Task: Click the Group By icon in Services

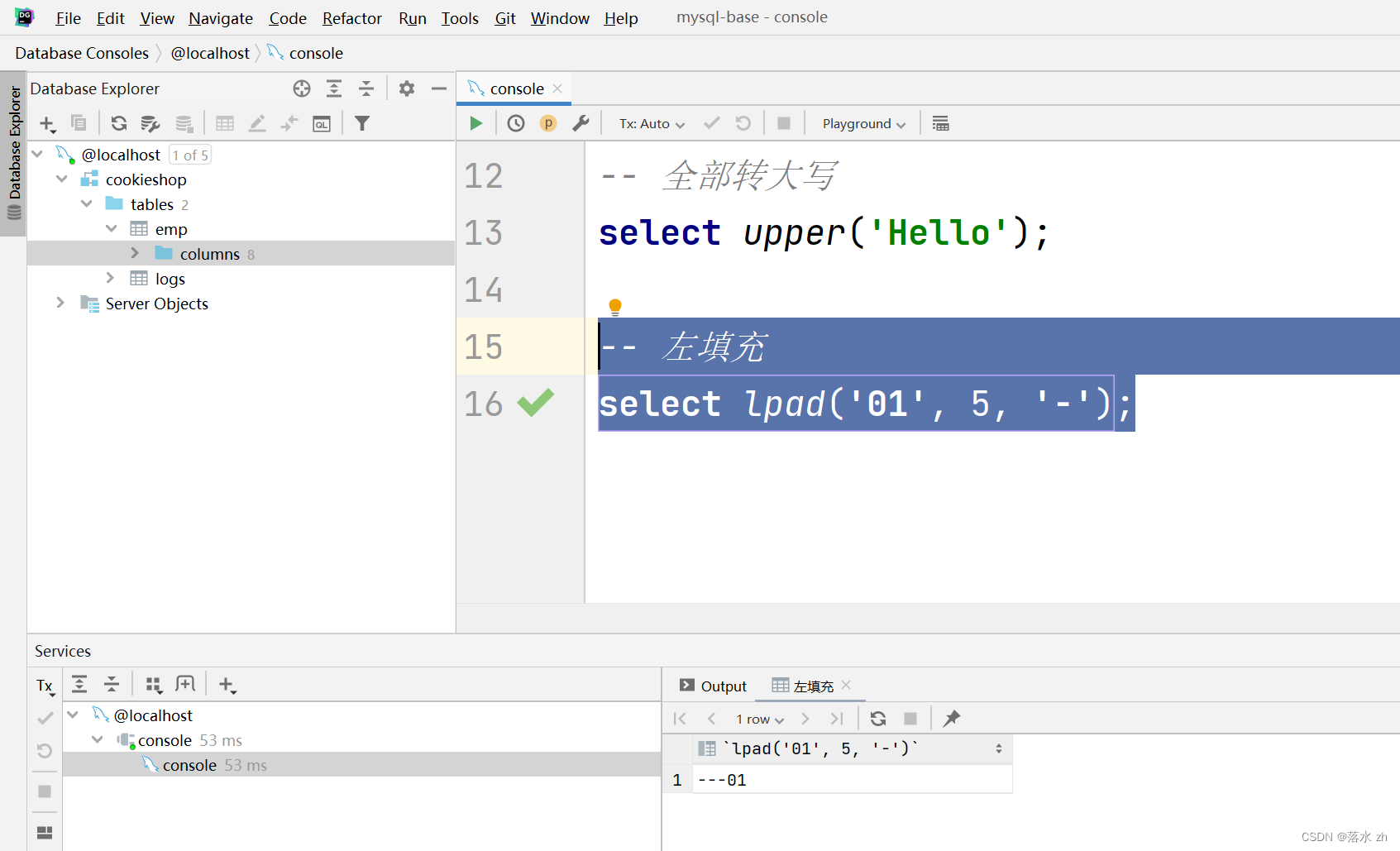Action: 154,684
